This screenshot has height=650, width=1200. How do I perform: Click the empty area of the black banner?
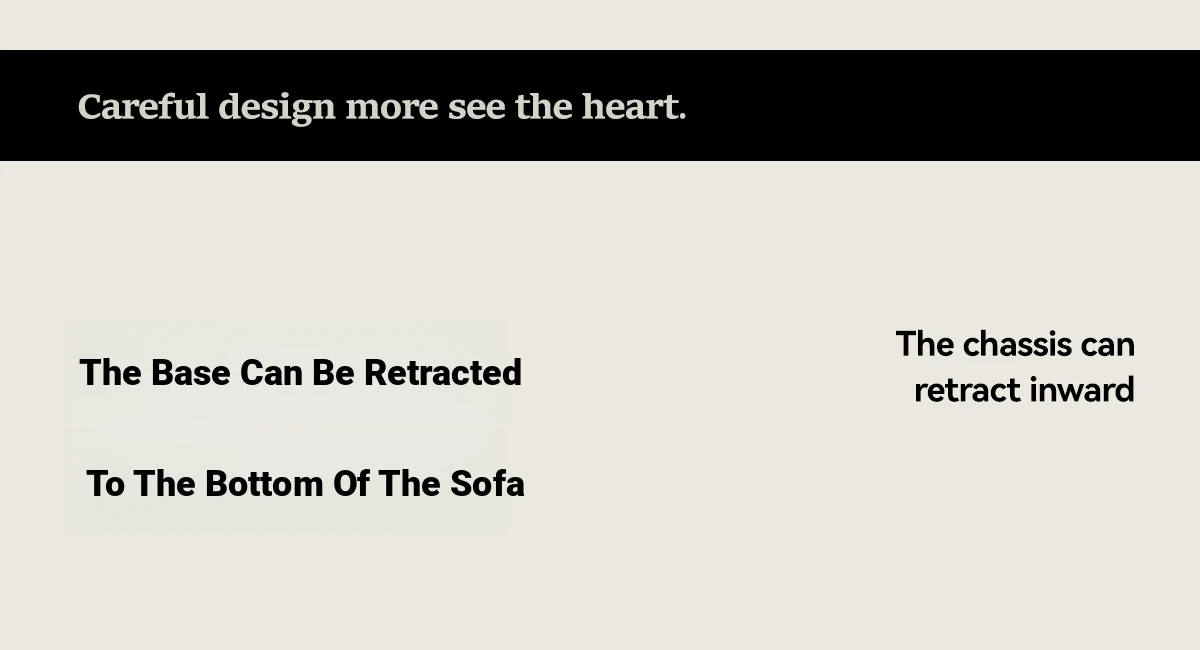(x=940, y=105)
